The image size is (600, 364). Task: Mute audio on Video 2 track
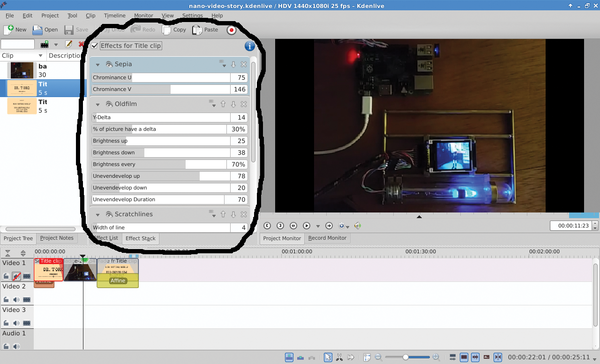(x=16, y=299)
